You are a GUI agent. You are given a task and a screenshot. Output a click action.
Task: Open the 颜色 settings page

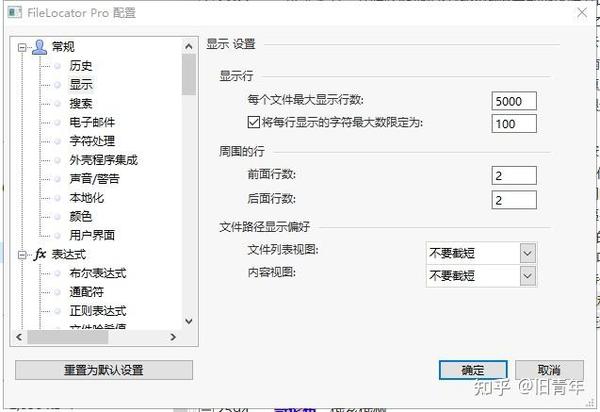coord(81,217)
